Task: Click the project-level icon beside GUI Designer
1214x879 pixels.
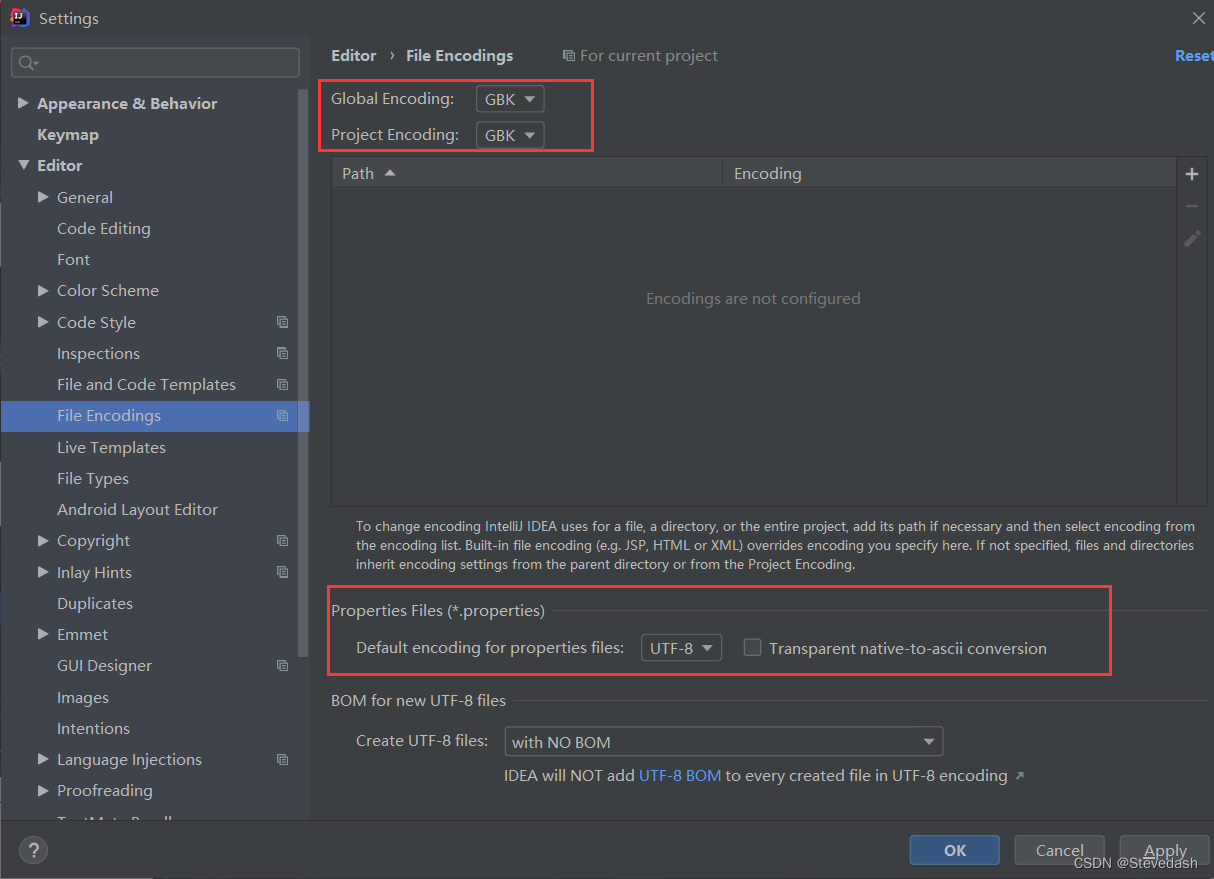Action: (x=283, y=666)
